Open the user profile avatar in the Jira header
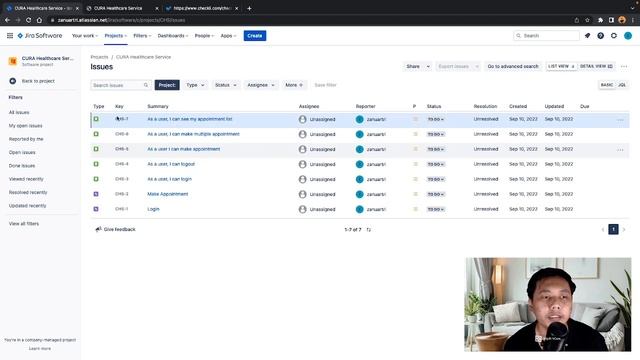 pos(628,36)
